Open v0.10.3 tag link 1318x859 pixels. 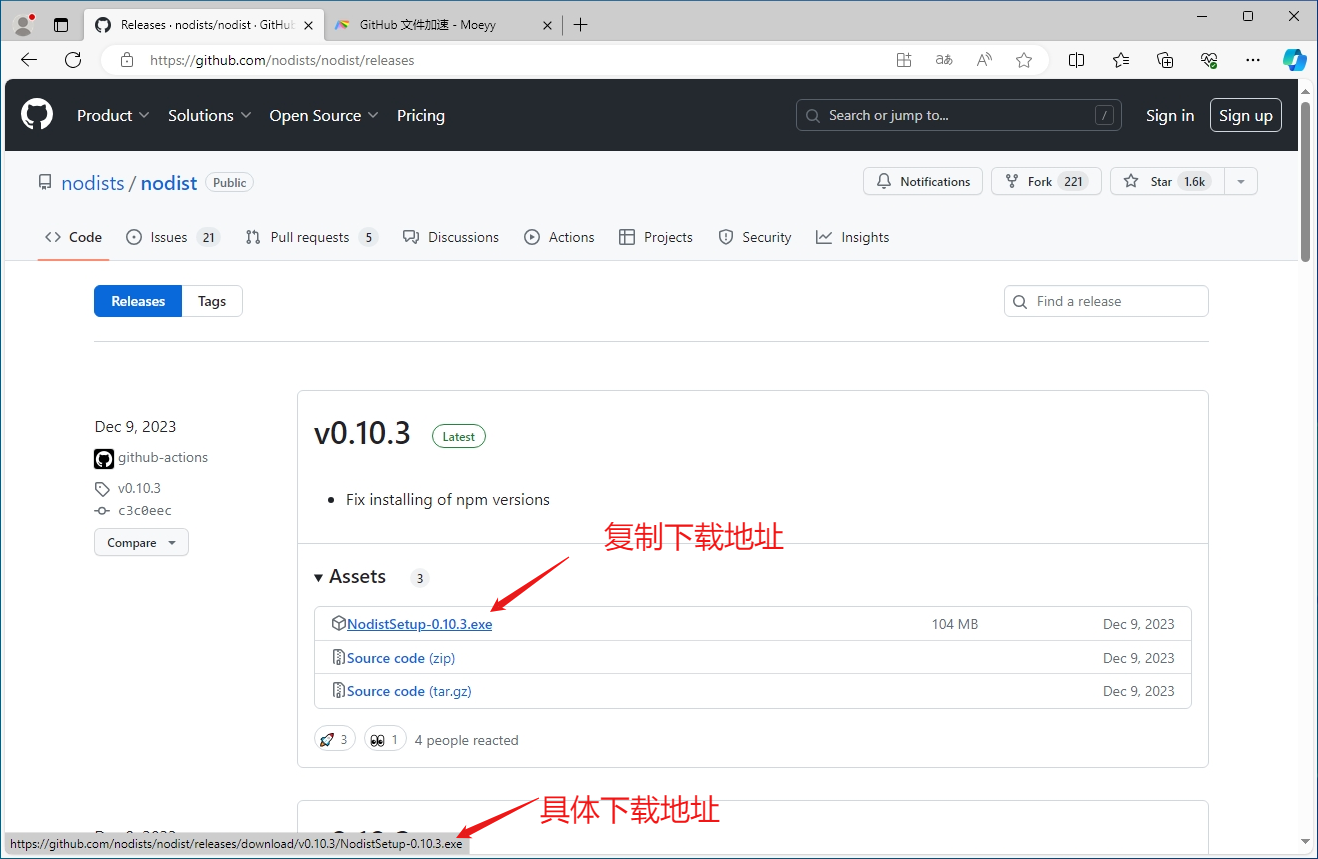(x=139, y=488)
